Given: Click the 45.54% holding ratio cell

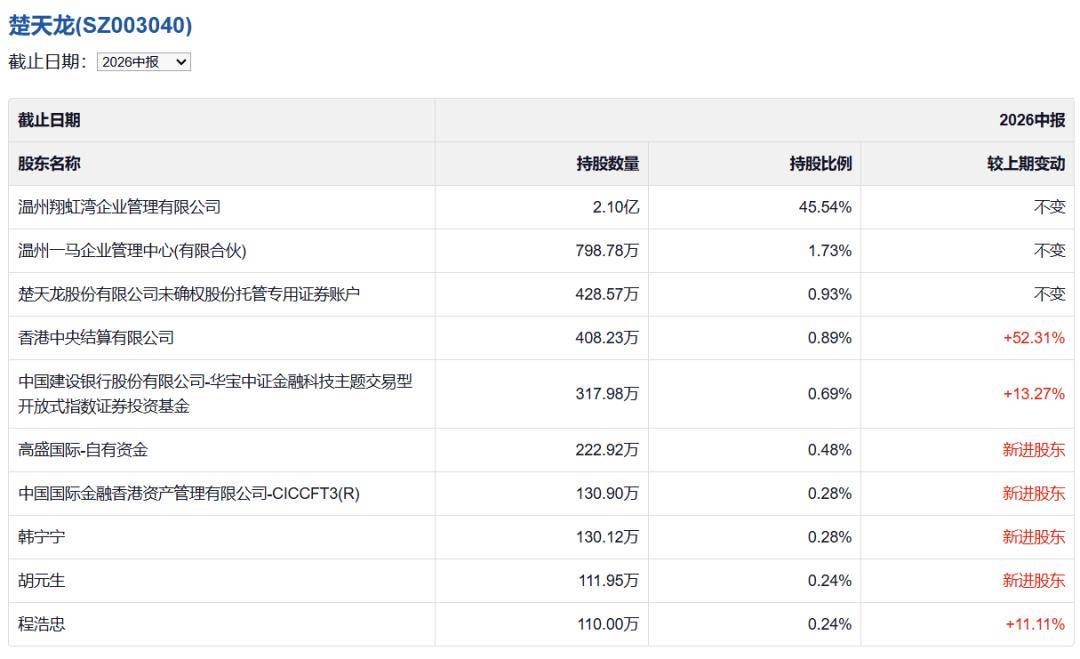Looking at the screenshot, I should (x=825, y=207).
